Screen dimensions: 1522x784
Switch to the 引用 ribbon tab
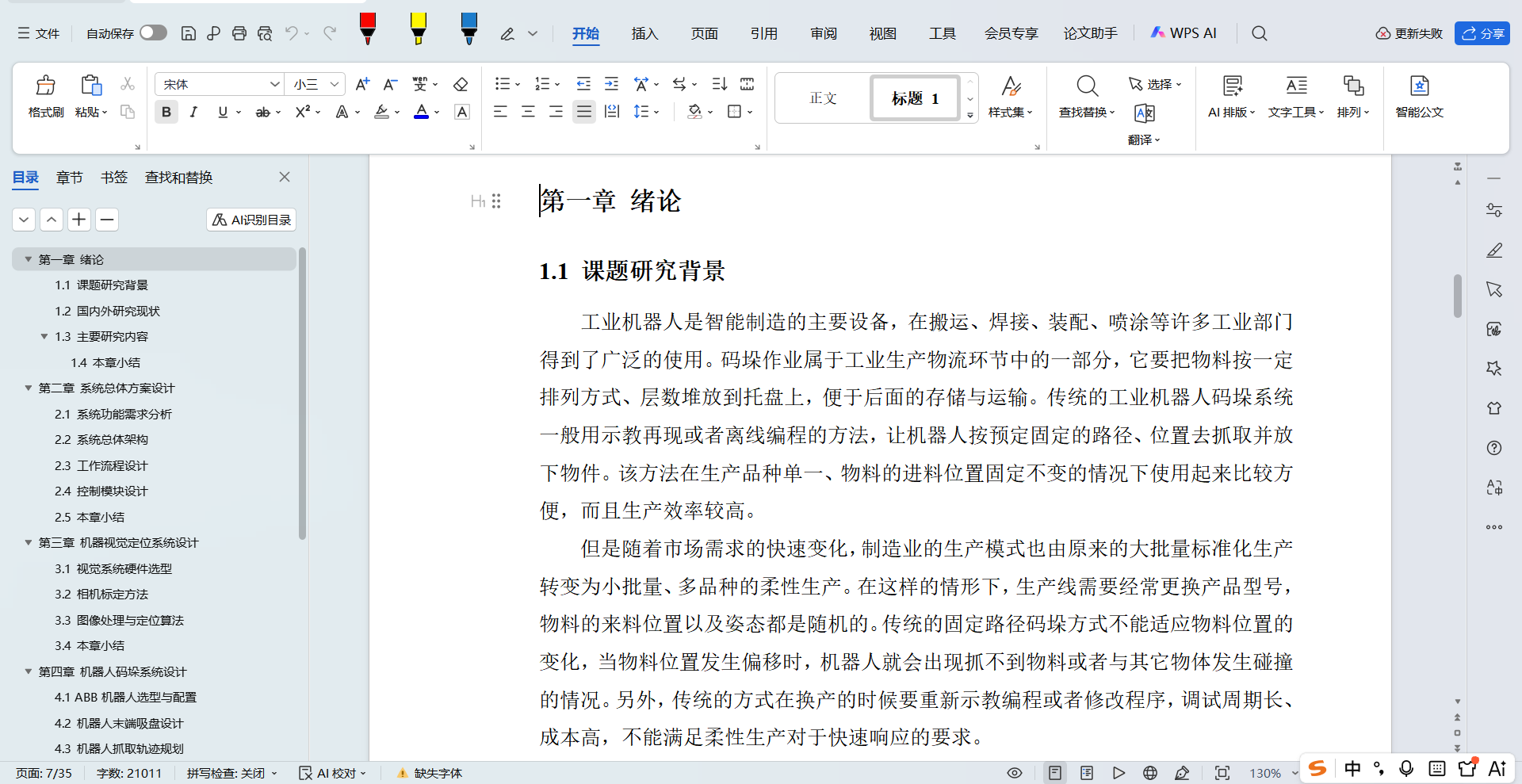point(763,33)
